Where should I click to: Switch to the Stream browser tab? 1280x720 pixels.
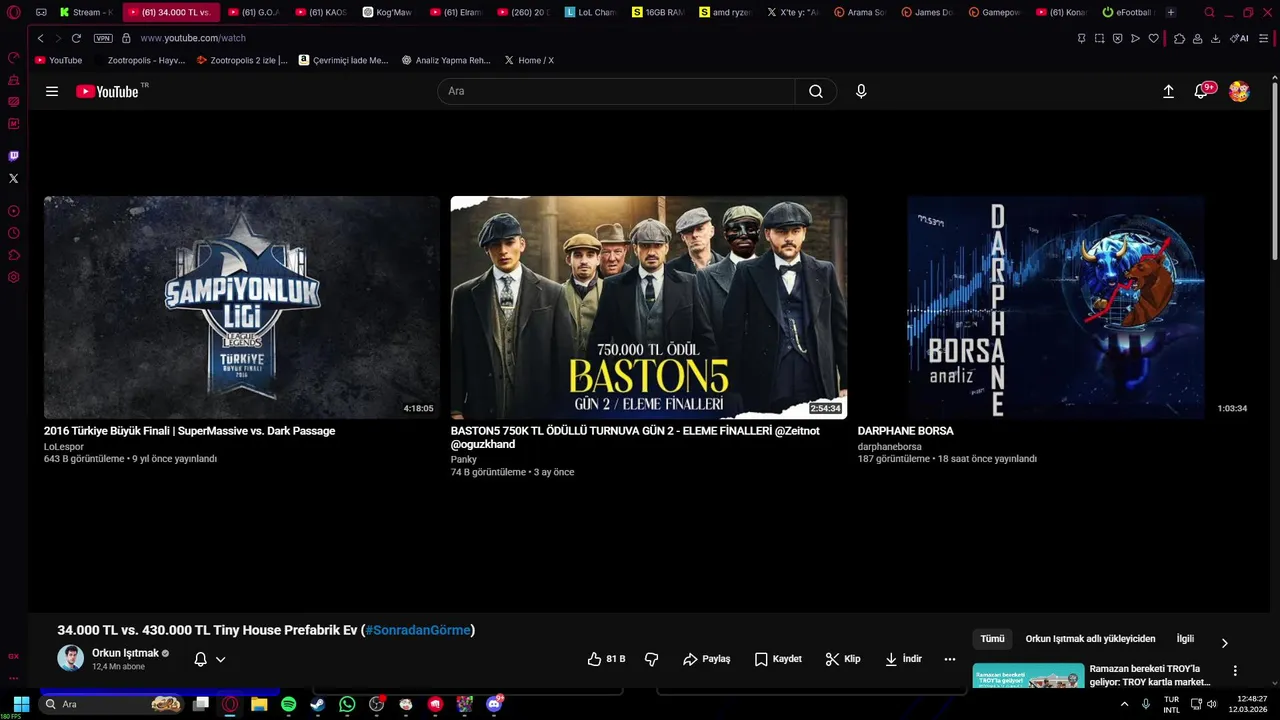88,12
